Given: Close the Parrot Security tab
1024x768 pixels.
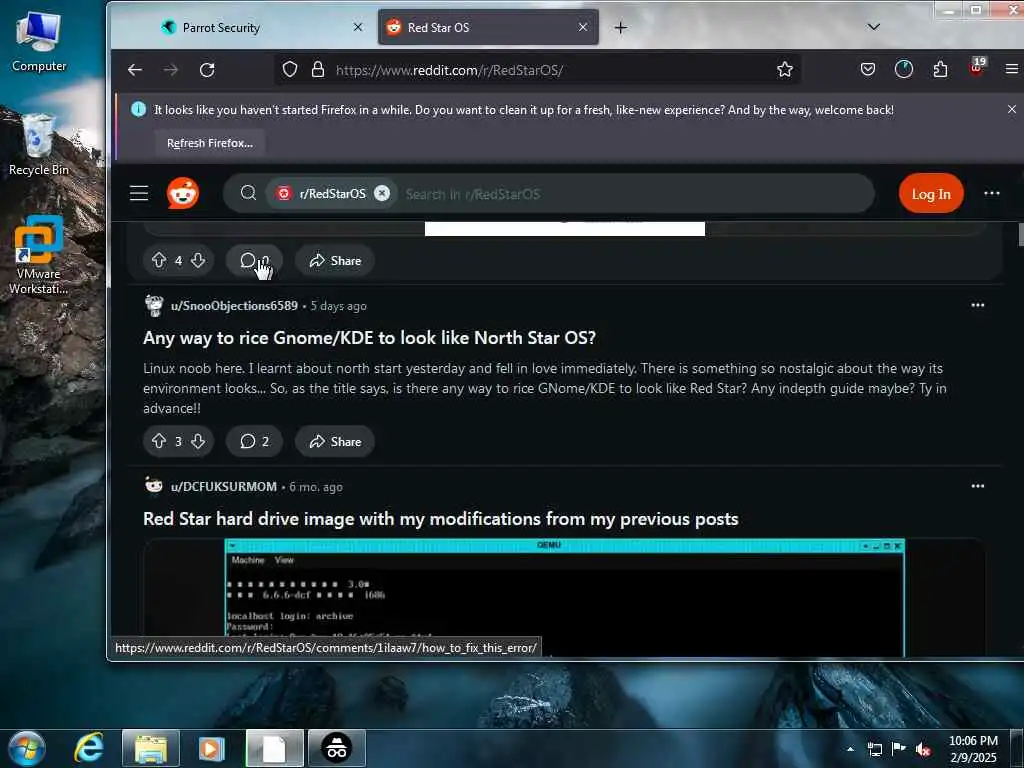Looking at the screenshot, I should pyautogui.click(x=358, y=27).
